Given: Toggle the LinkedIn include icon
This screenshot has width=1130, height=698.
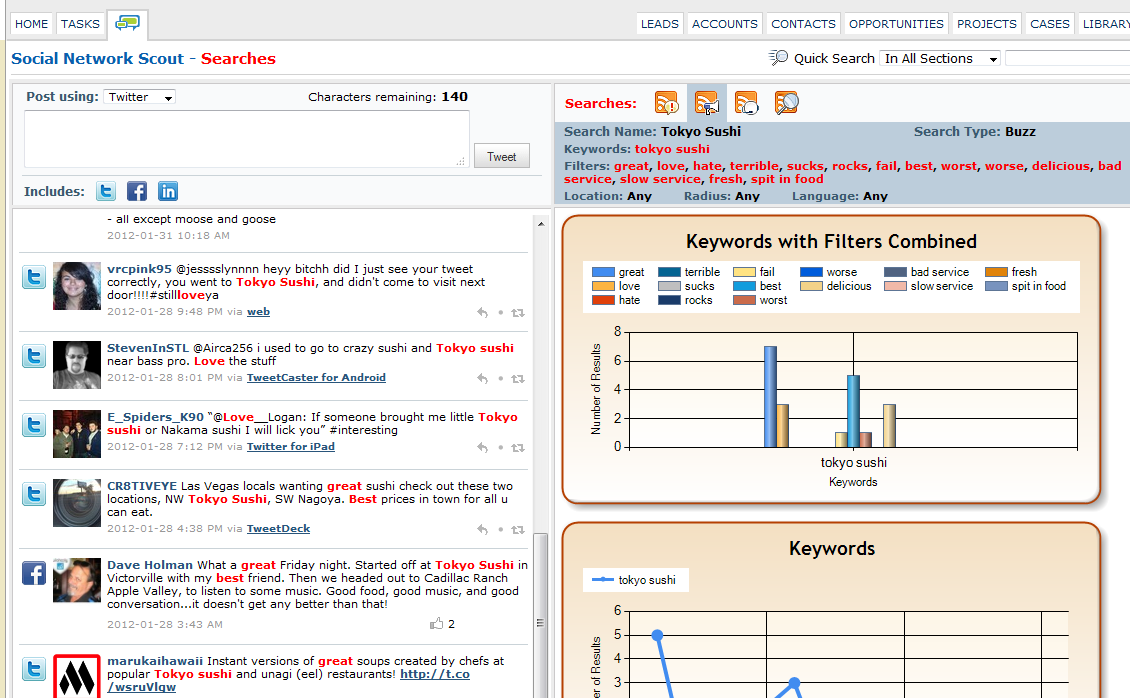Looking at the screenshot, I should click(x=168, y=191).
